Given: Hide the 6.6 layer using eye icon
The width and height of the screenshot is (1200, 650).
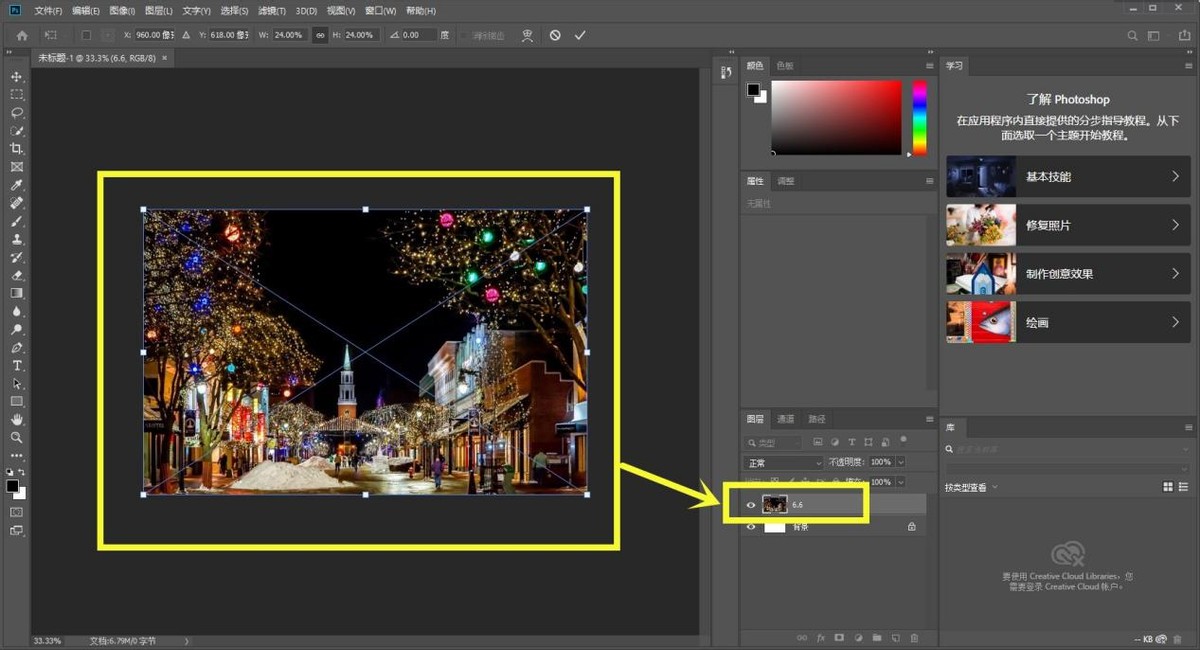Looking at the screenshot, I should pyautogui.click(x=751, y=505).
